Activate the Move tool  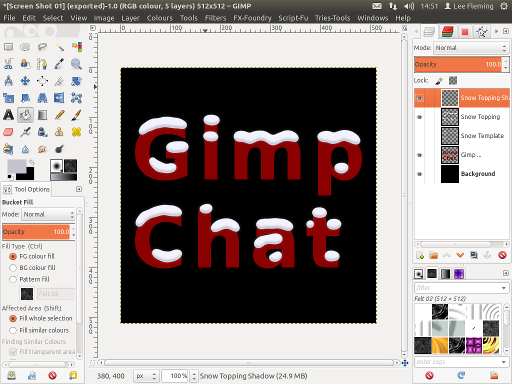(25, 81)
